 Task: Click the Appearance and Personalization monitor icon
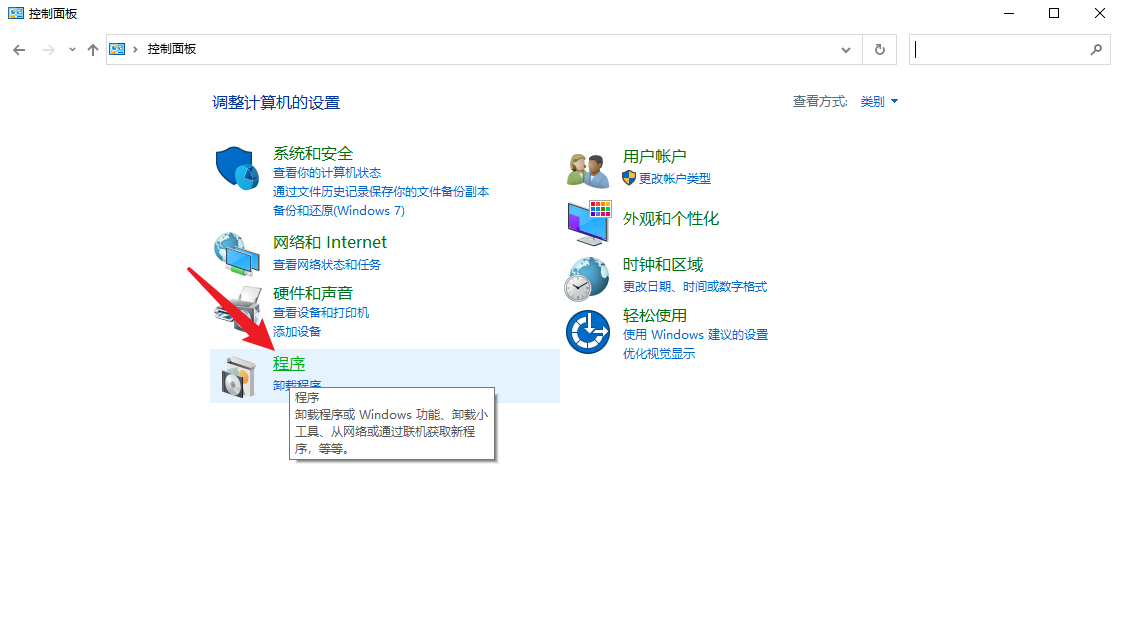pyautogui.click(x=588, y=223)
